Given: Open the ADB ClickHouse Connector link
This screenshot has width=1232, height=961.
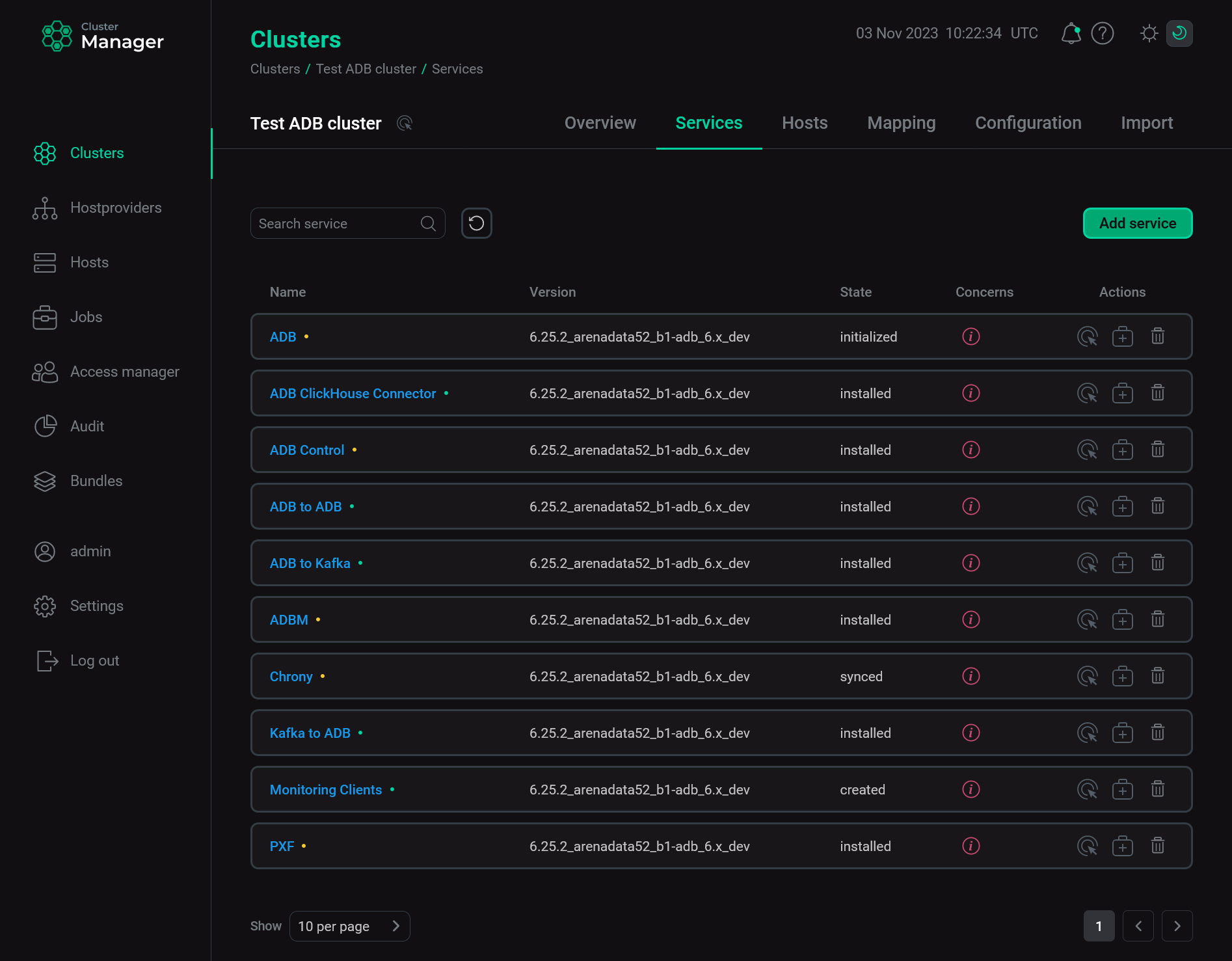Looking at the screenshot, I should 353,394.
